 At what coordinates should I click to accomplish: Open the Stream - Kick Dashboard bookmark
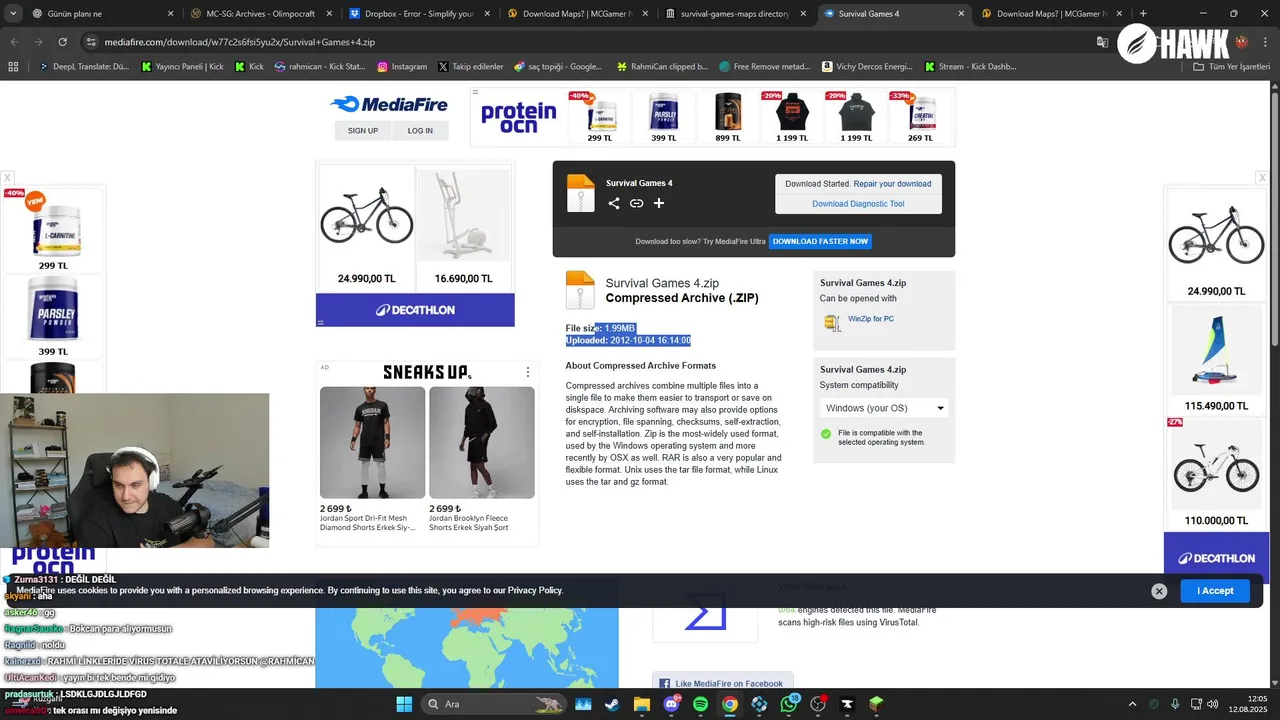click(x=970, y=67)
